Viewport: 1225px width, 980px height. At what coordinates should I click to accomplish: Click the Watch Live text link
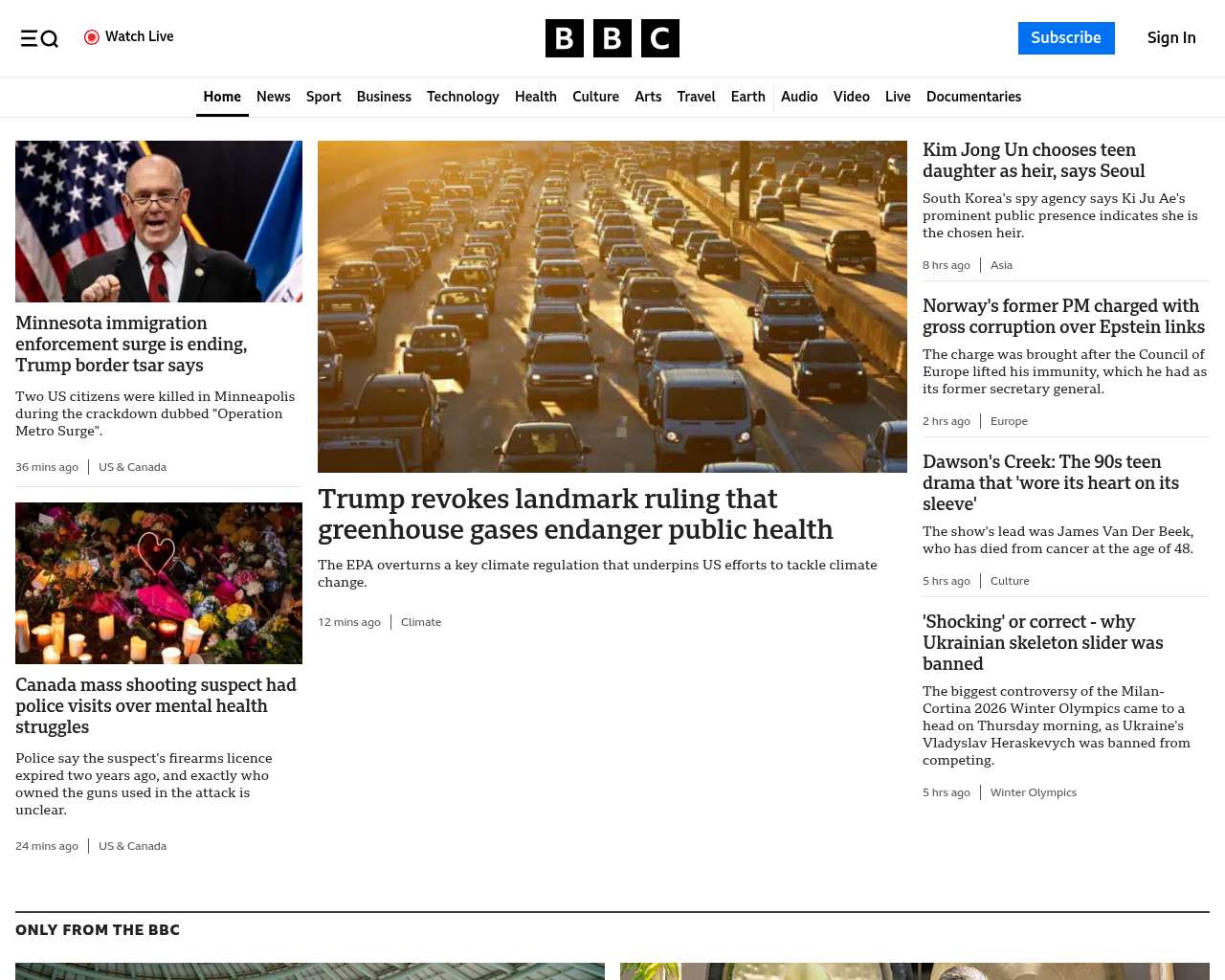click(x=140, y=36)
